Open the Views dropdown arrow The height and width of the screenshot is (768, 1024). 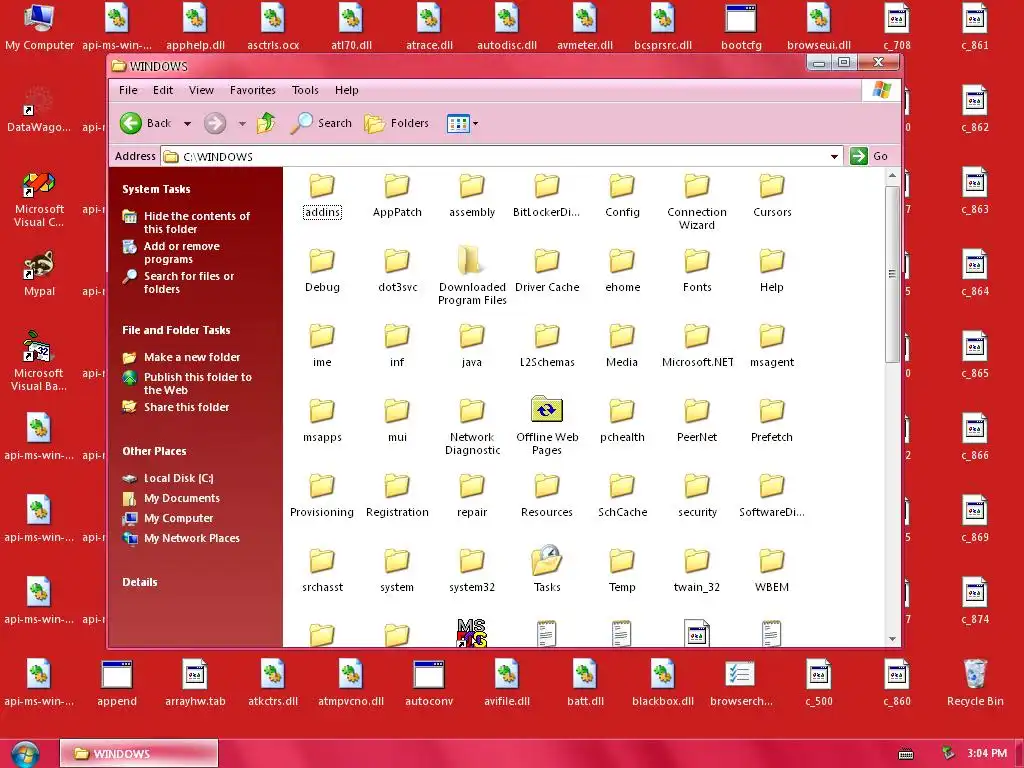(x=475, y=123)
